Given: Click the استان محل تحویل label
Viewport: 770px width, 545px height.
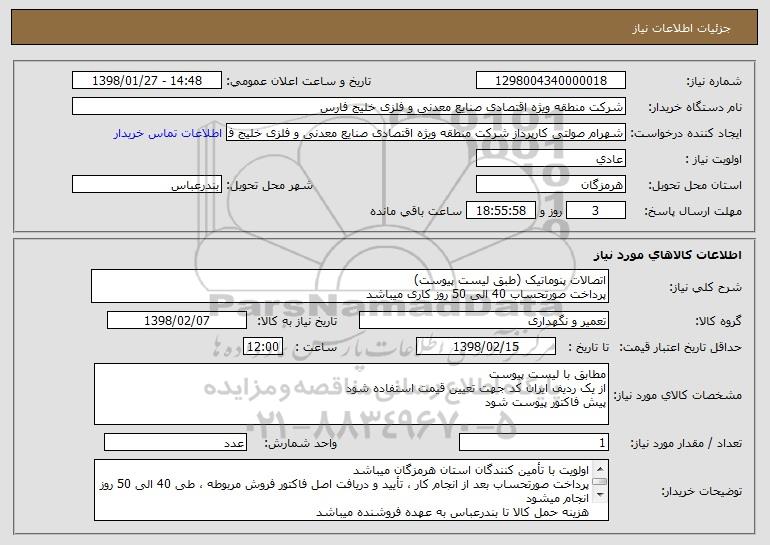Looking at the screenshot, I should click(695, 186).
